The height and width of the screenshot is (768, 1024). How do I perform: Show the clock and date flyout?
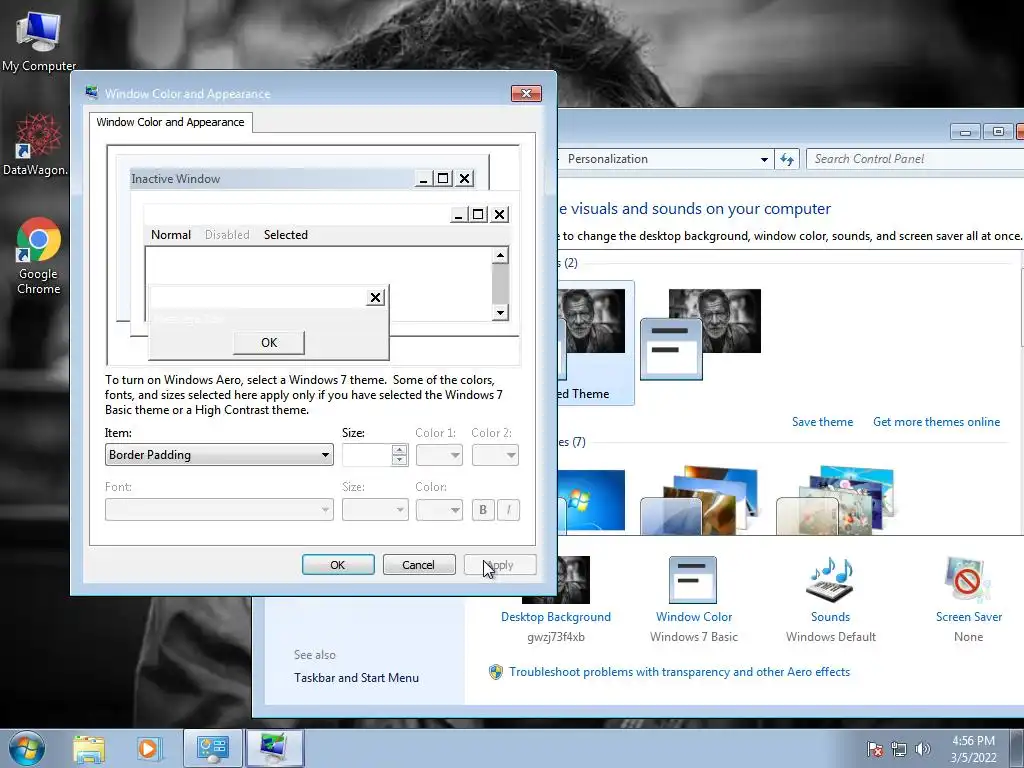[973, 749]
